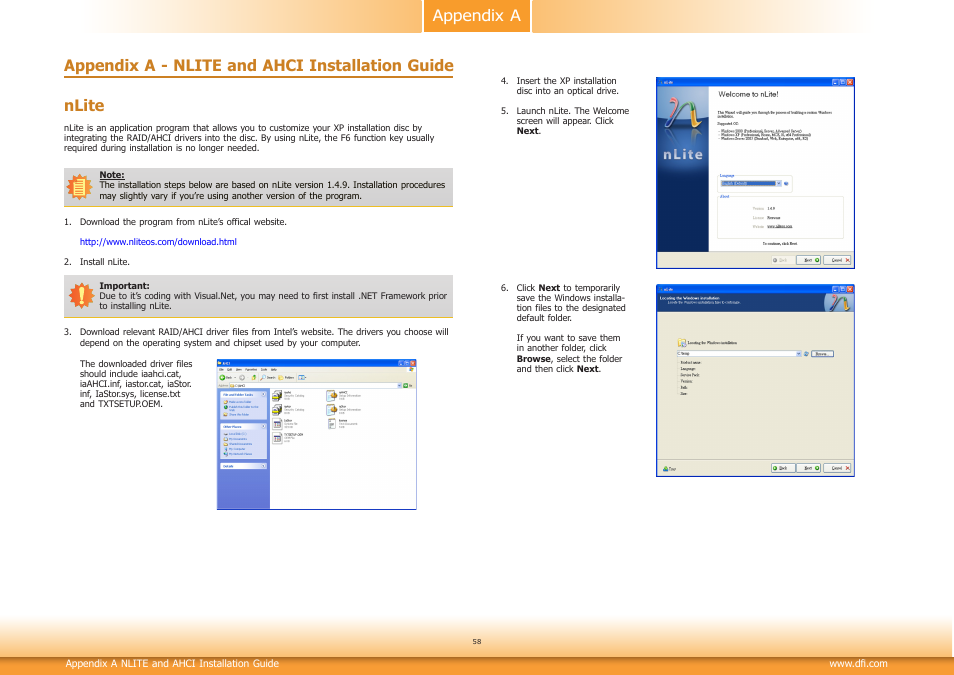Viewport: 954px width, 675px height.
Task: Open the View menu in the AHCI Explorer window
Action: point(238,369)
